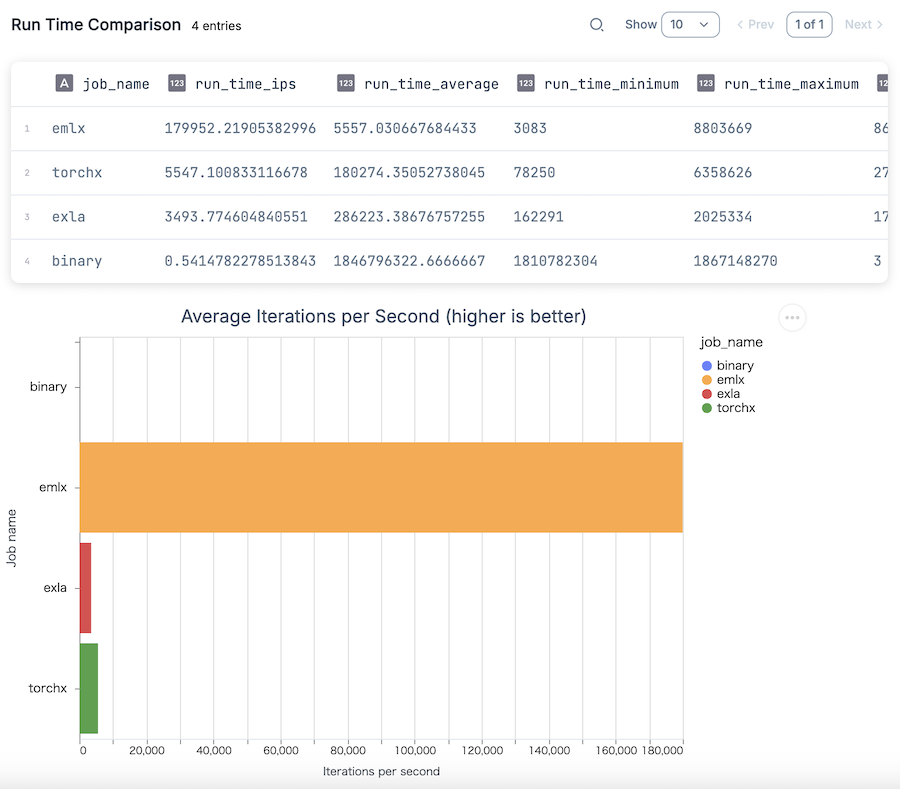This screenshot has width=900, height=789.
Task: Select the orange emlx bar
Action: [x=381, y=487]
